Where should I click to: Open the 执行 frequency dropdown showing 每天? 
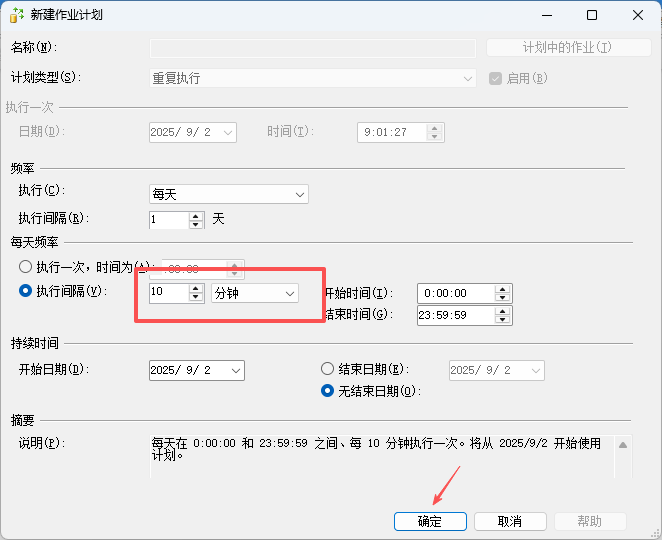tap(228, 194)
